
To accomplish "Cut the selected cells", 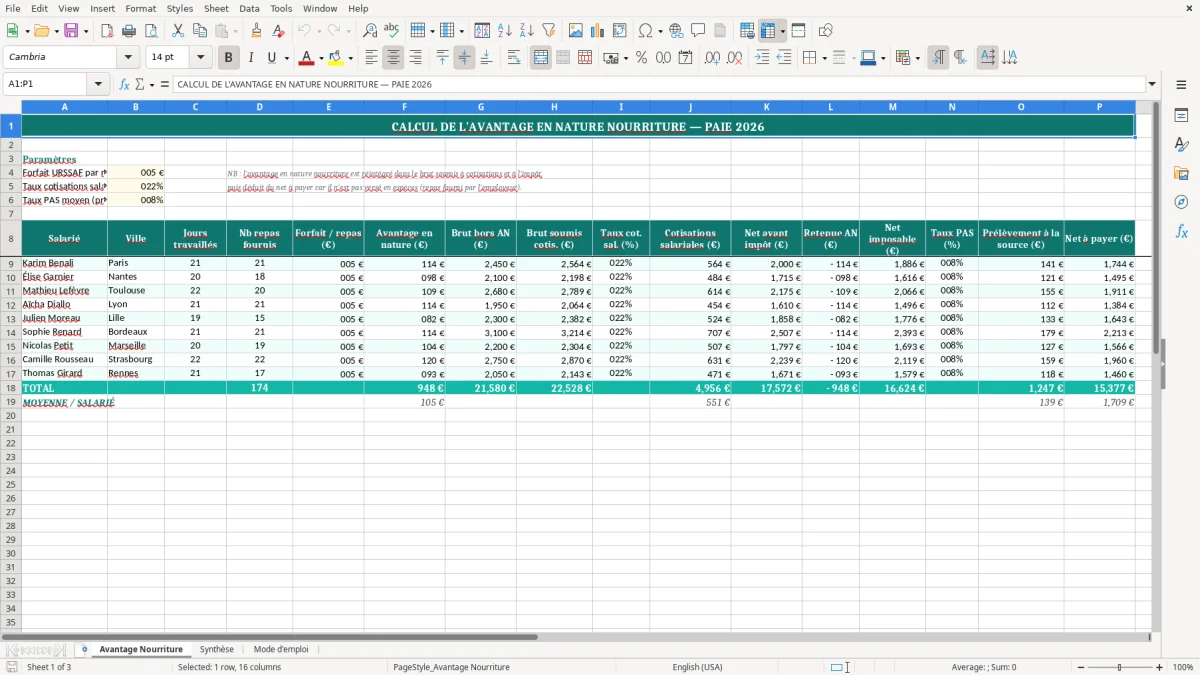I will point(178,31).
